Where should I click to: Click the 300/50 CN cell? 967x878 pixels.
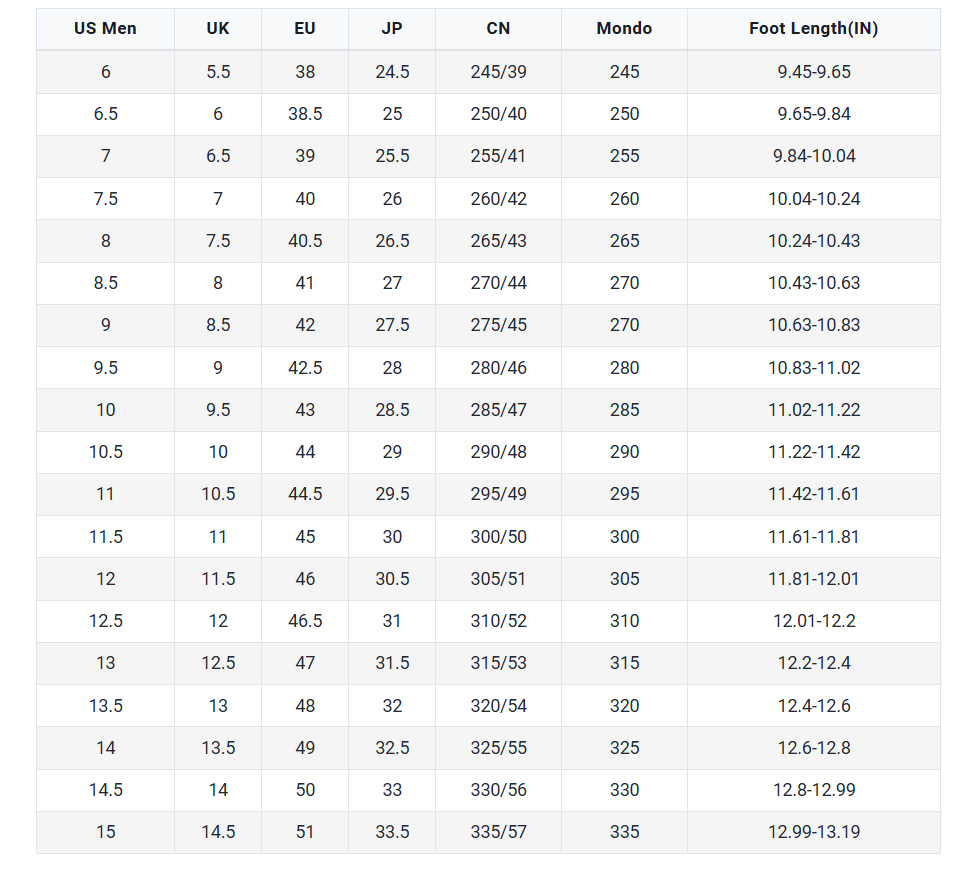click(x=498, y=537)
